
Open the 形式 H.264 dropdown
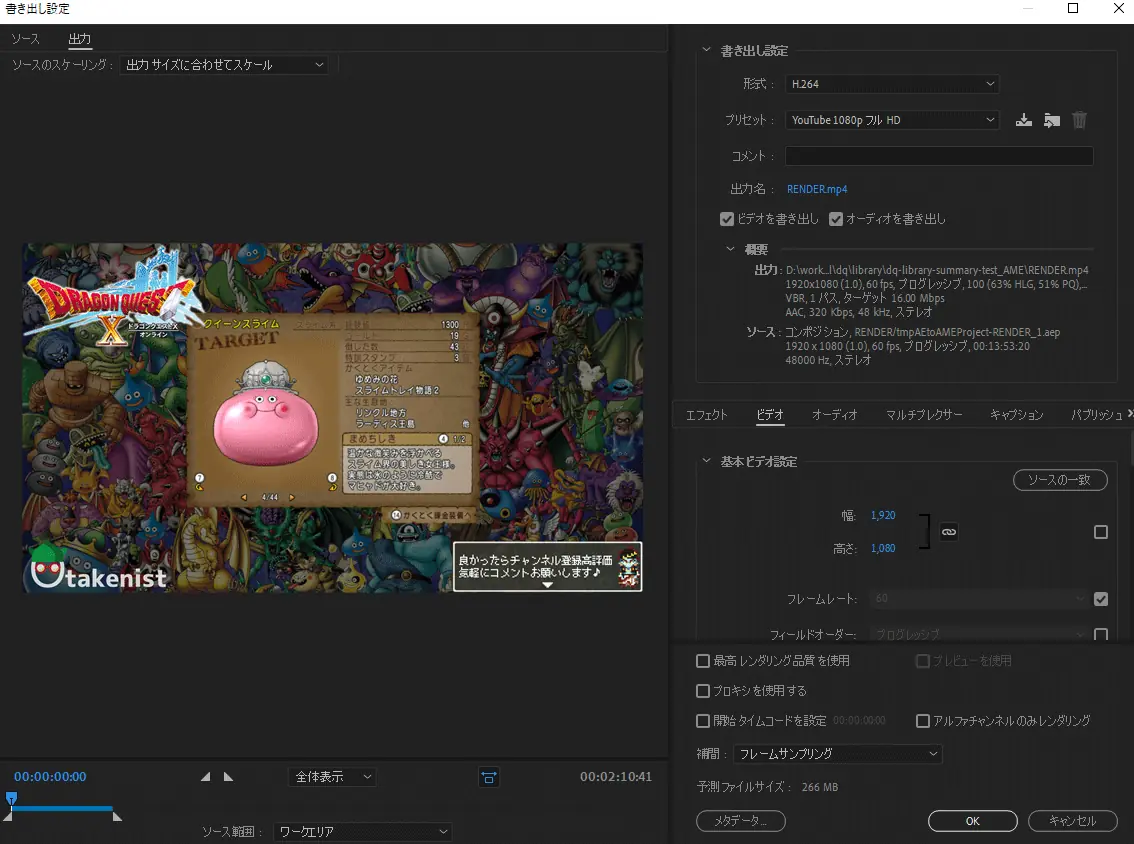coord(892,84)
